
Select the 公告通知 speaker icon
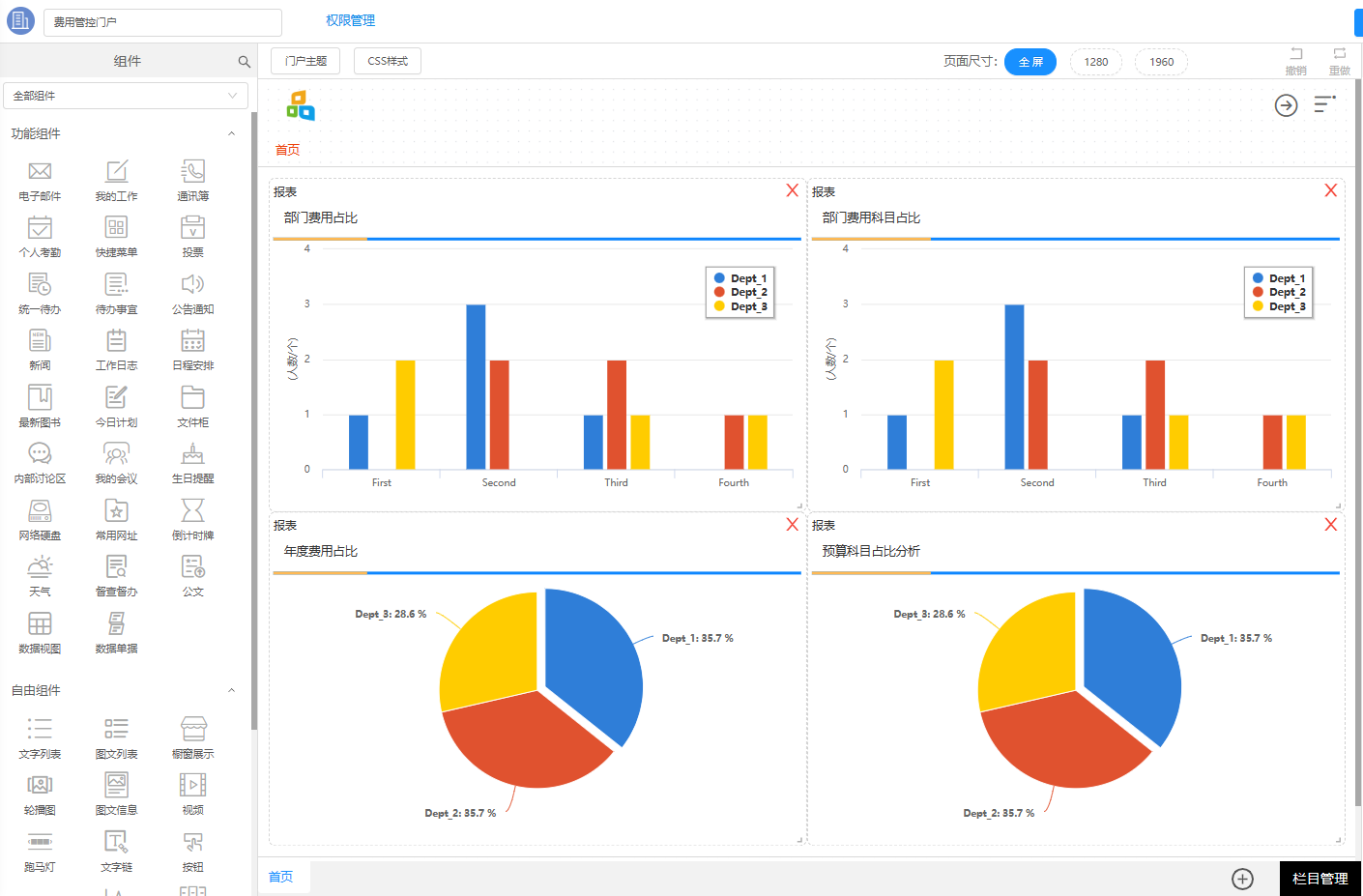(x=192, y=284)
